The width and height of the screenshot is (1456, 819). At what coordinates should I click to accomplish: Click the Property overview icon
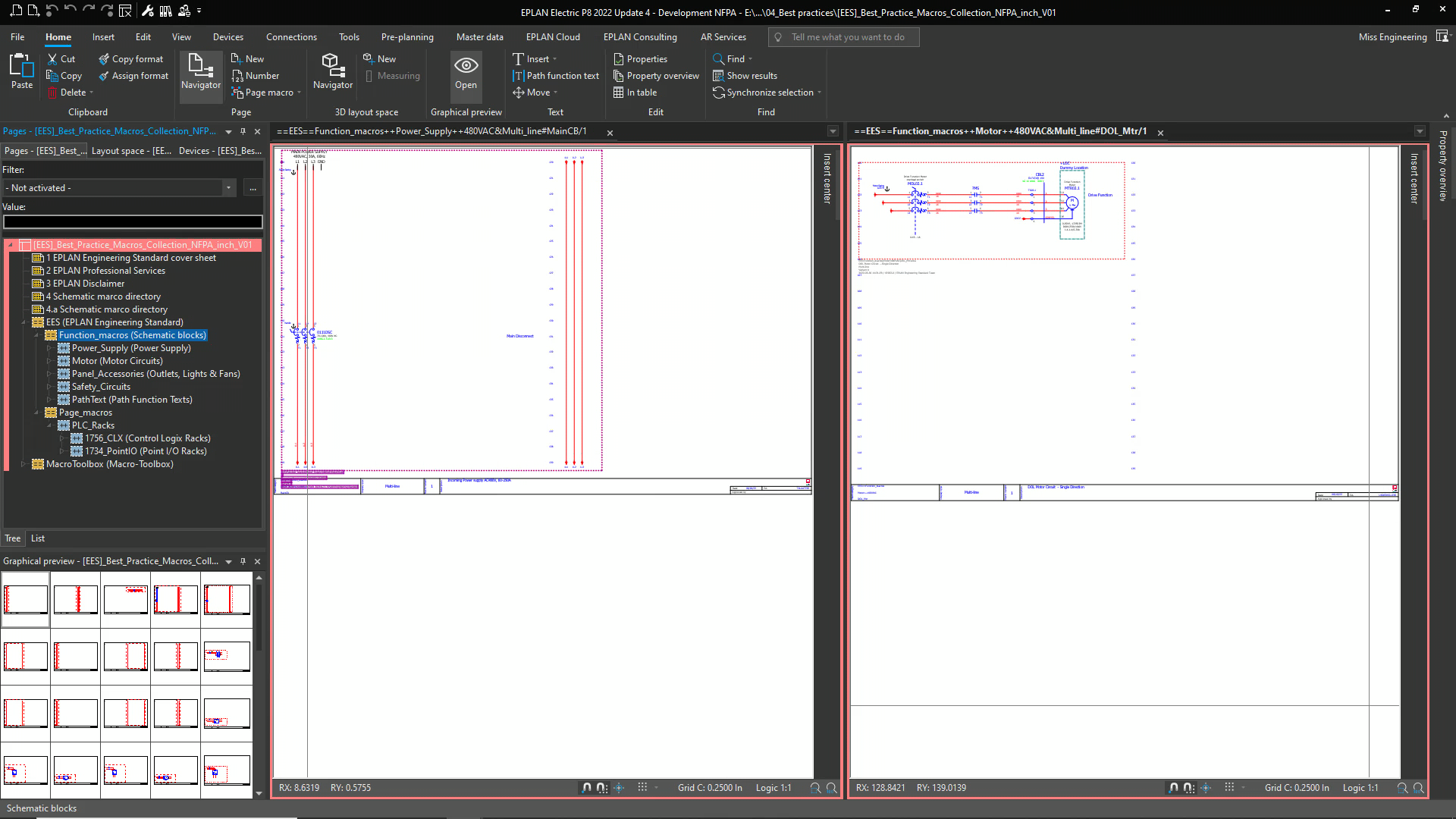(619, 76)
